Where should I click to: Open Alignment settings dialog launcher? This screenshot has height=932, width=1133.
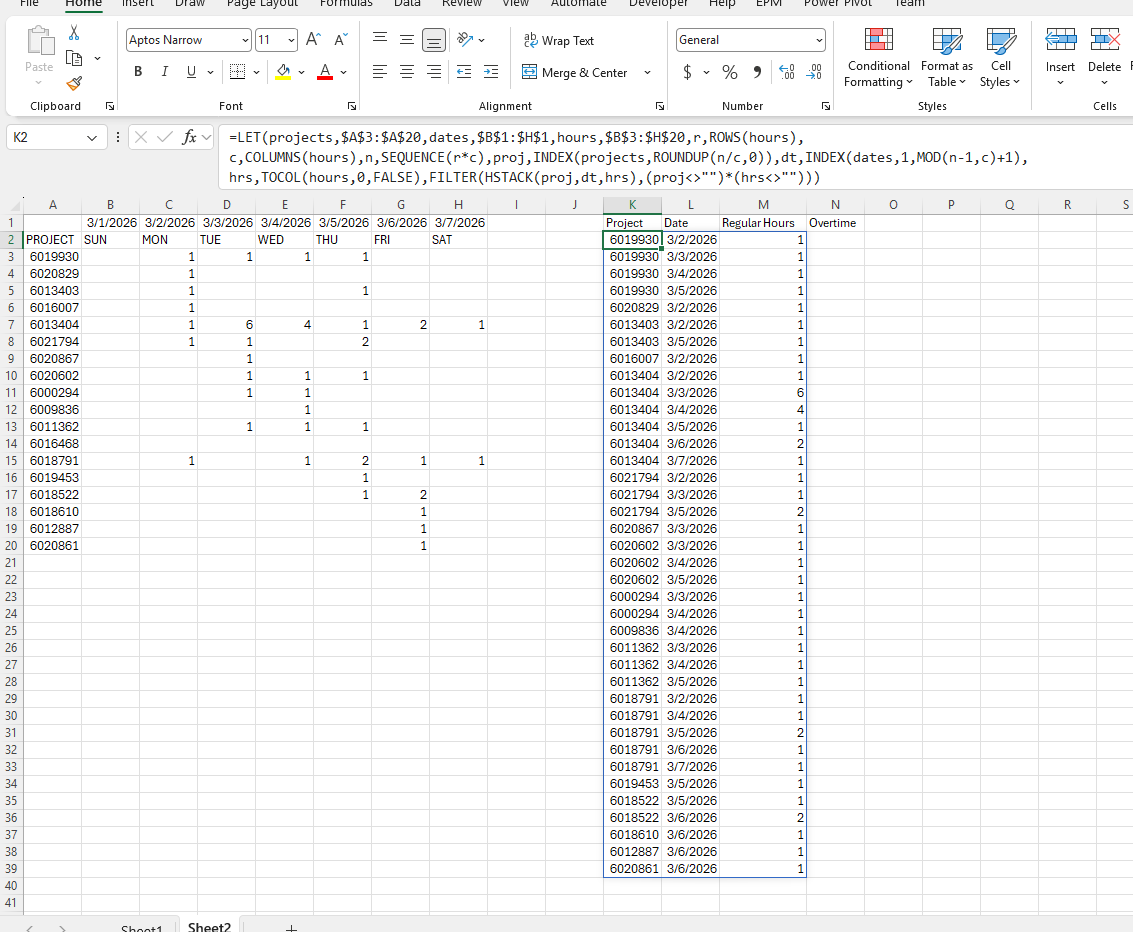660,106
